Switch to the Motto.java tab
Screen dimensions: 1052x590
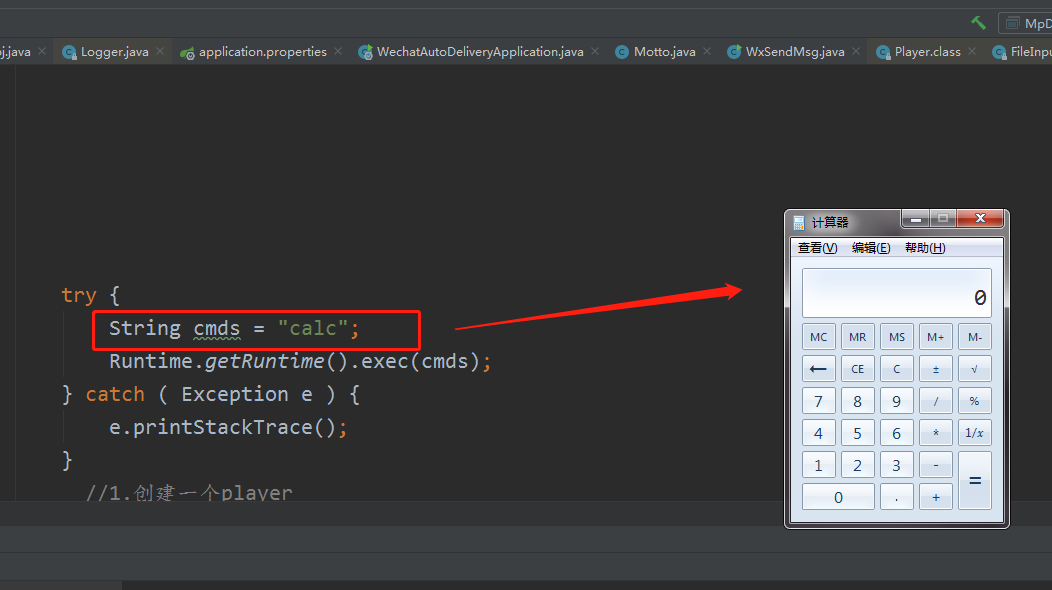tap(664, 52)
